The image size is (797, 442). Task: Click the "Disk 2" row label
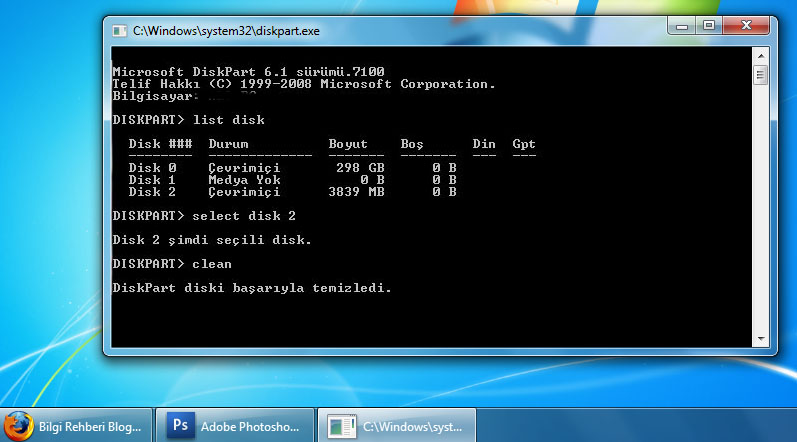(152, 192)
